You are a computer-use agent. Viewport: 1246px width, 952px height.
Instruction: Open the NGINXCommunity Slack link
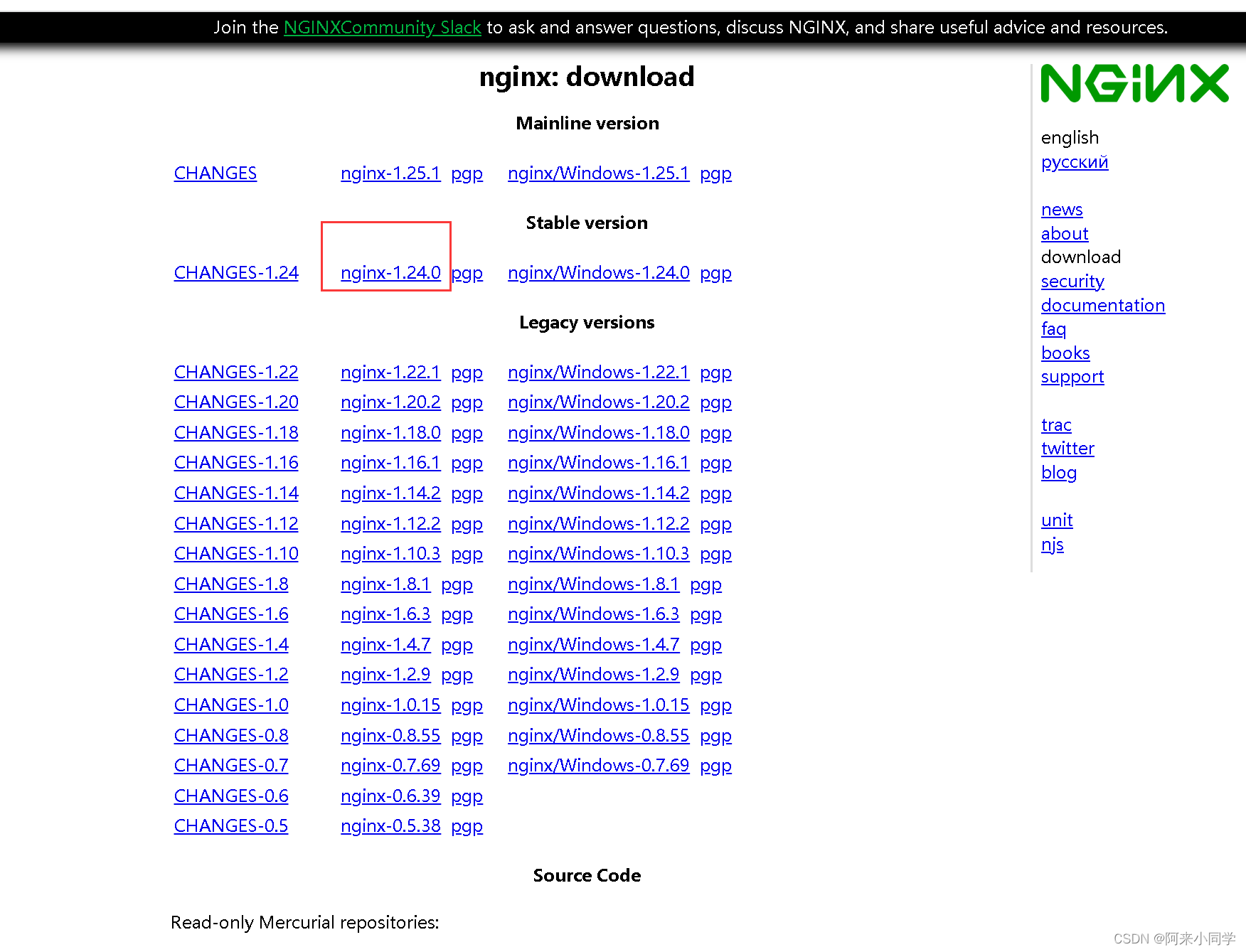(x=383, y=28)
